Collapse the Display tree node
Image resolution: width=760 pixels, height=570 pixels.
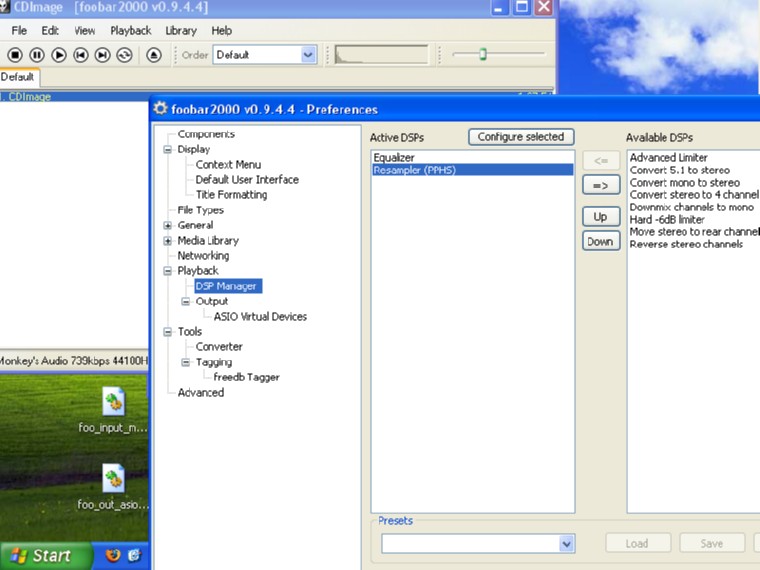(168, 149)
